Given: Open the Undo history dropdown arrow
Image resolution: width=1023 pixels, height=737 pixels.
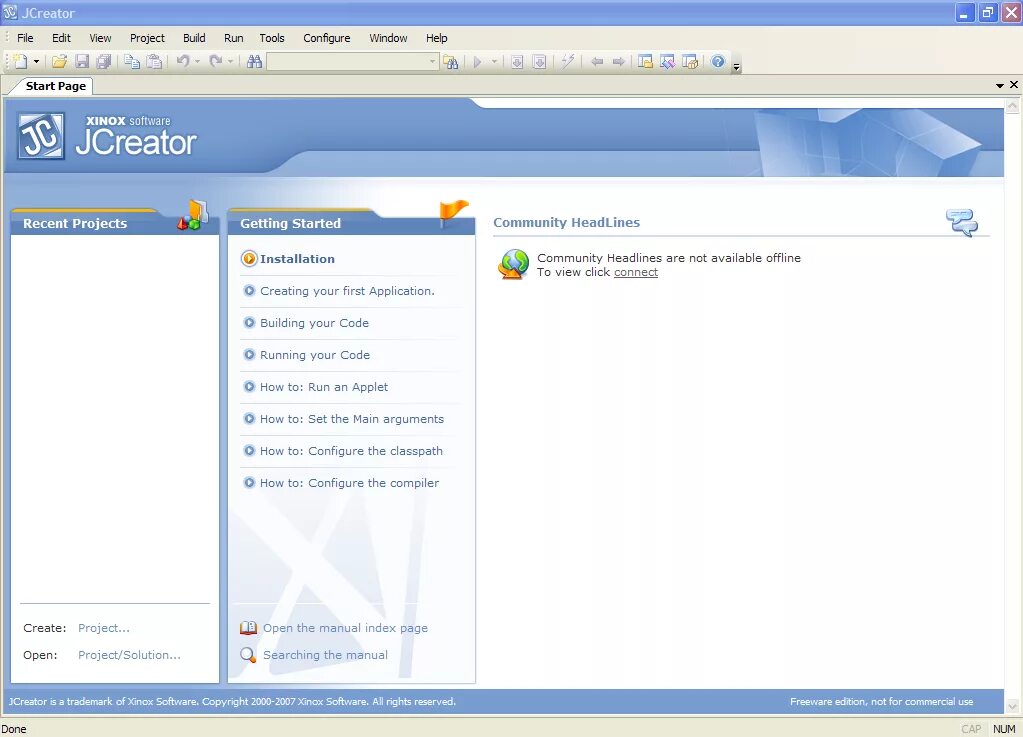Looking at the screenshot, I should [x=198, y=61].
